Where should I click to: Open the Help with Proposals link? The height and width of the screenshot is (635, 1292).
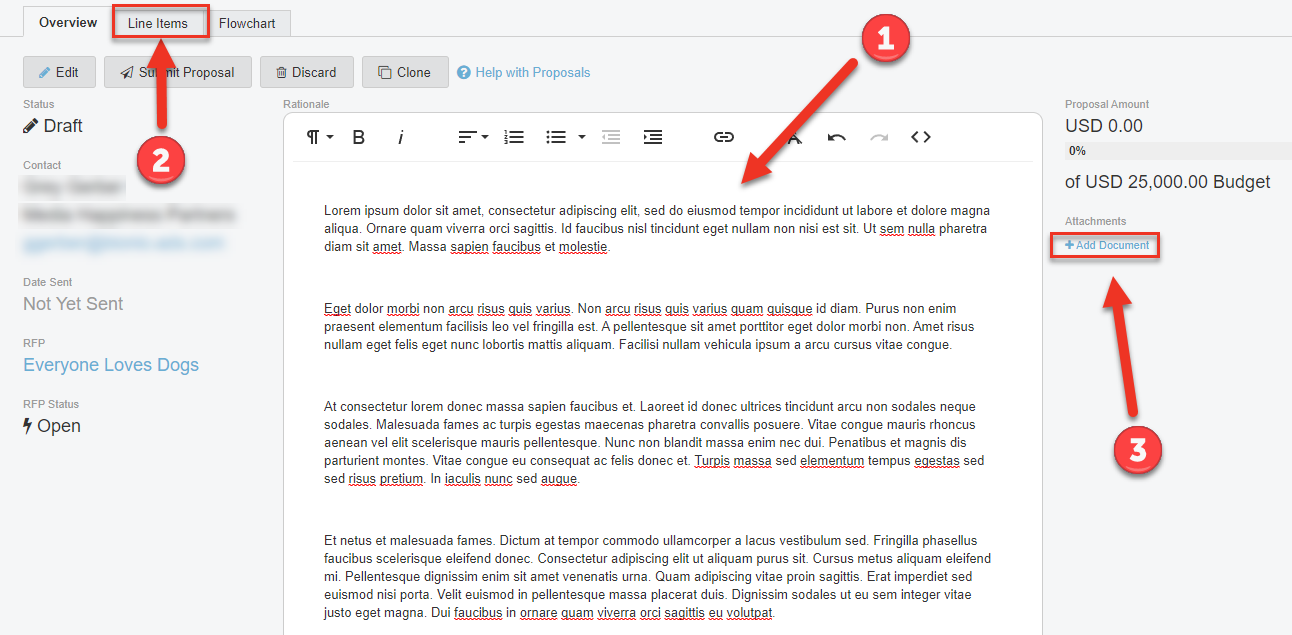click(532, 72)
